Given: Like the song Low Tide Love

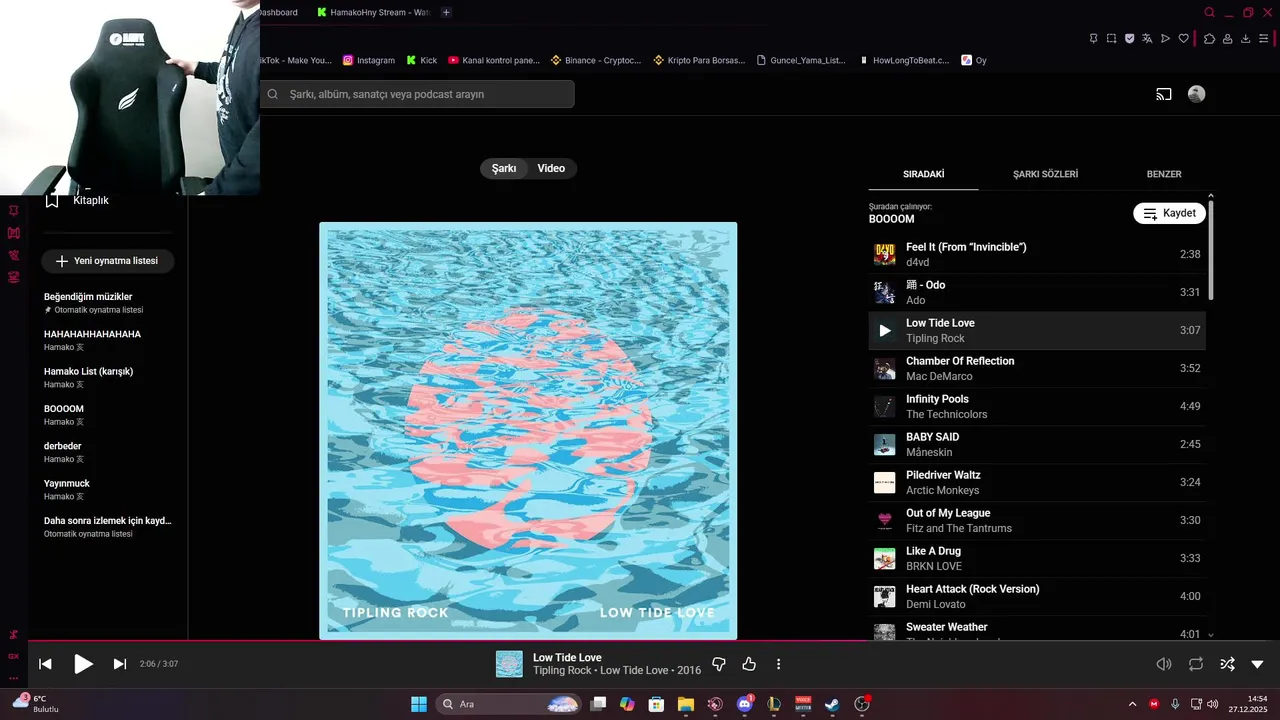Looking at the screenshot, I should point(749,664).
